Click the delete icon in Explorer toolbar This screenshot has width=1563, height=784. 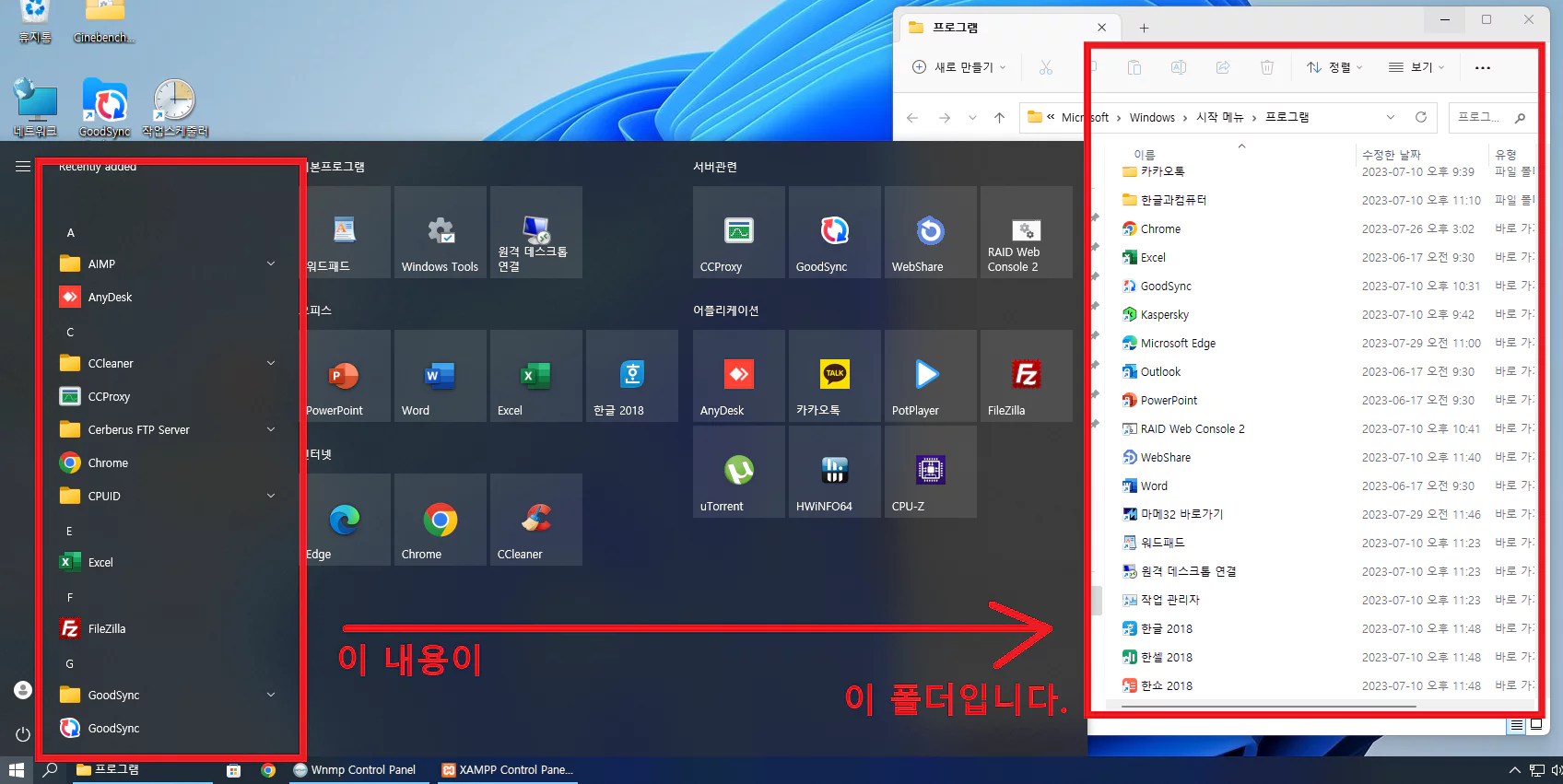pos(1267,67)
